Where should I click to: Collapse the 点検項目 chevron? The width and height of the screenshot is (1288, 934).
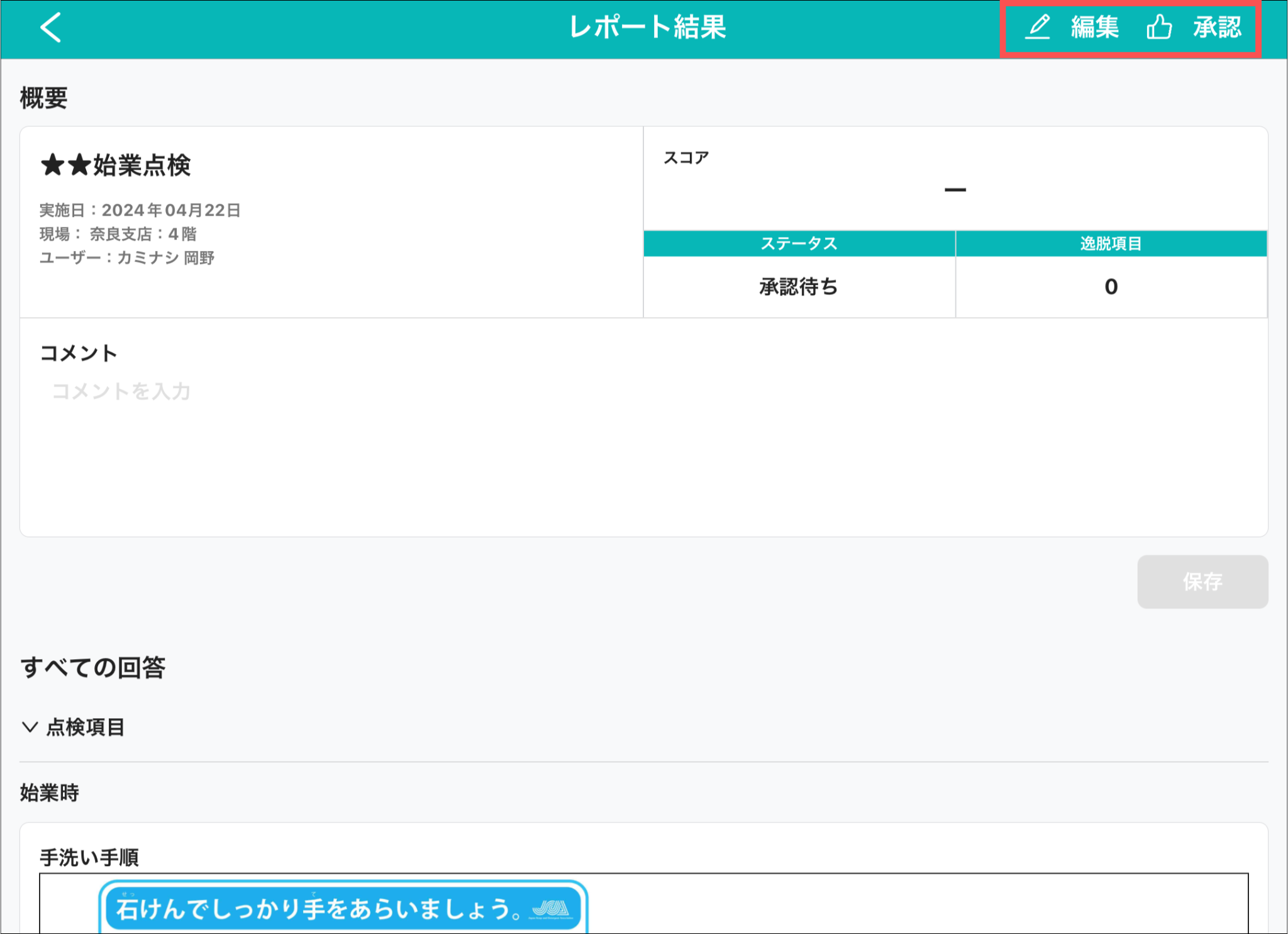pos(30,727)
